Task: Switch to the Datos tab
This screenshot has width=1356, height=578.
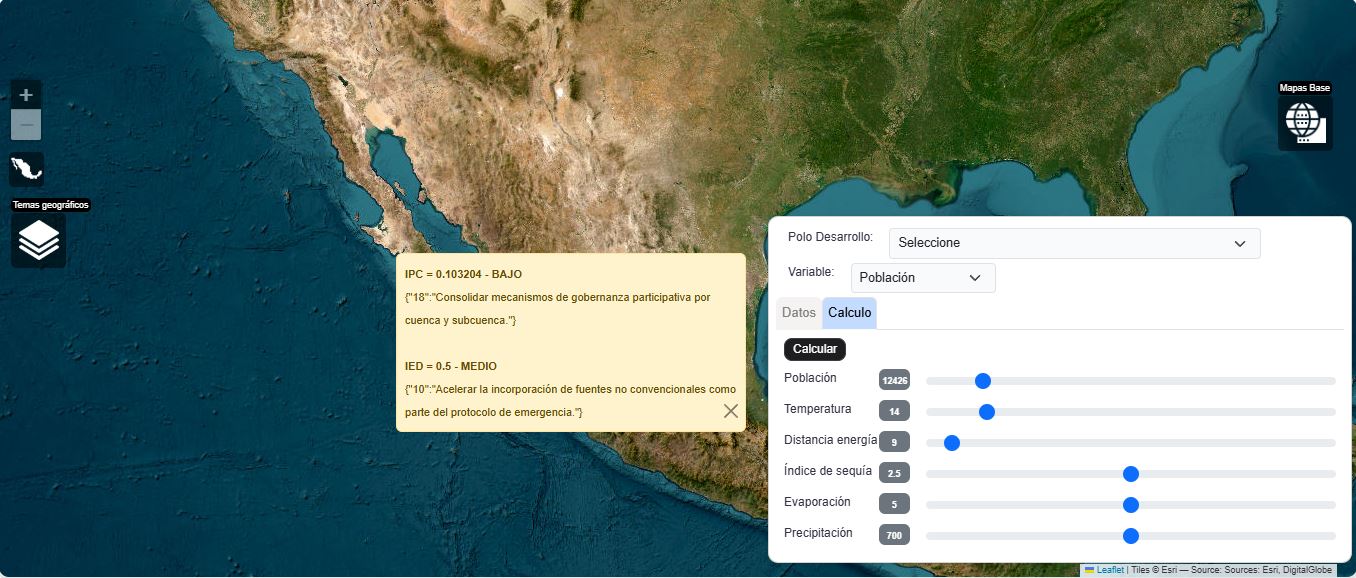Action: (x=798, y=312)
